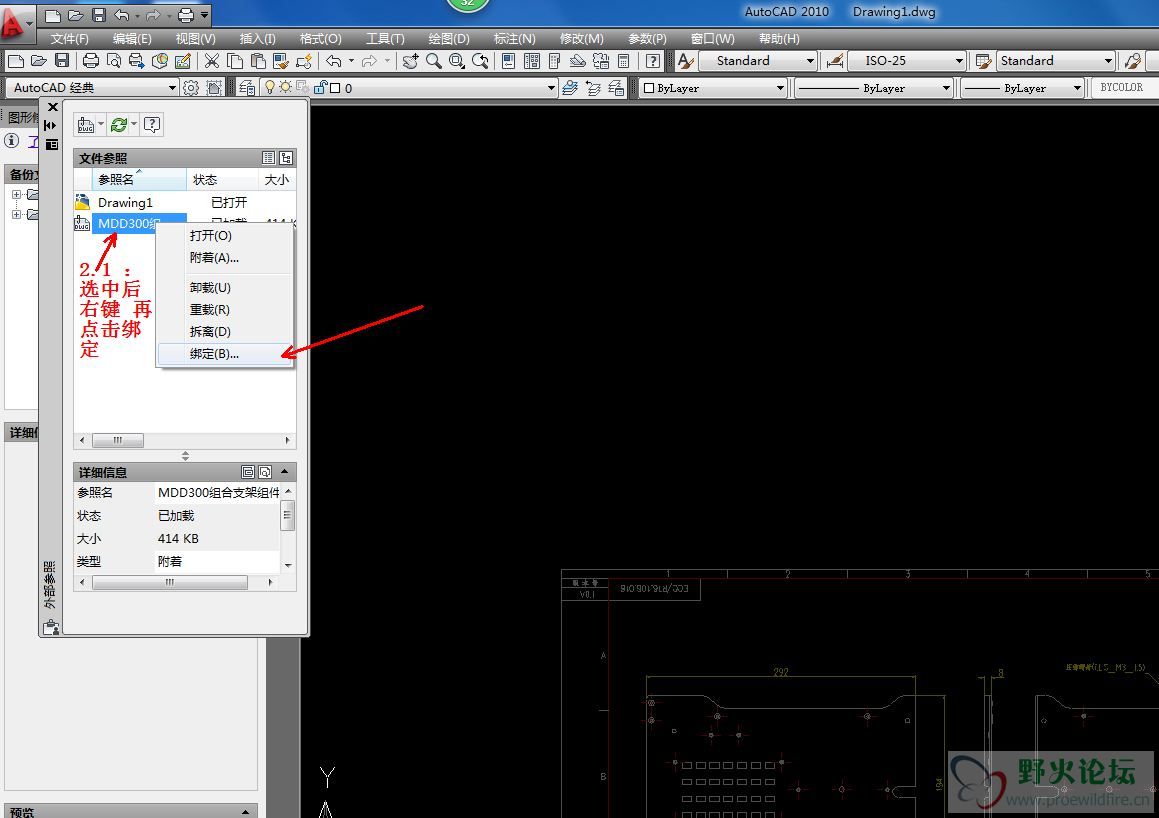Image resolution: width=1159 pixels, height=818 pixels.
Task: Switch file references to list view
Action: click(x=268, y=157)
